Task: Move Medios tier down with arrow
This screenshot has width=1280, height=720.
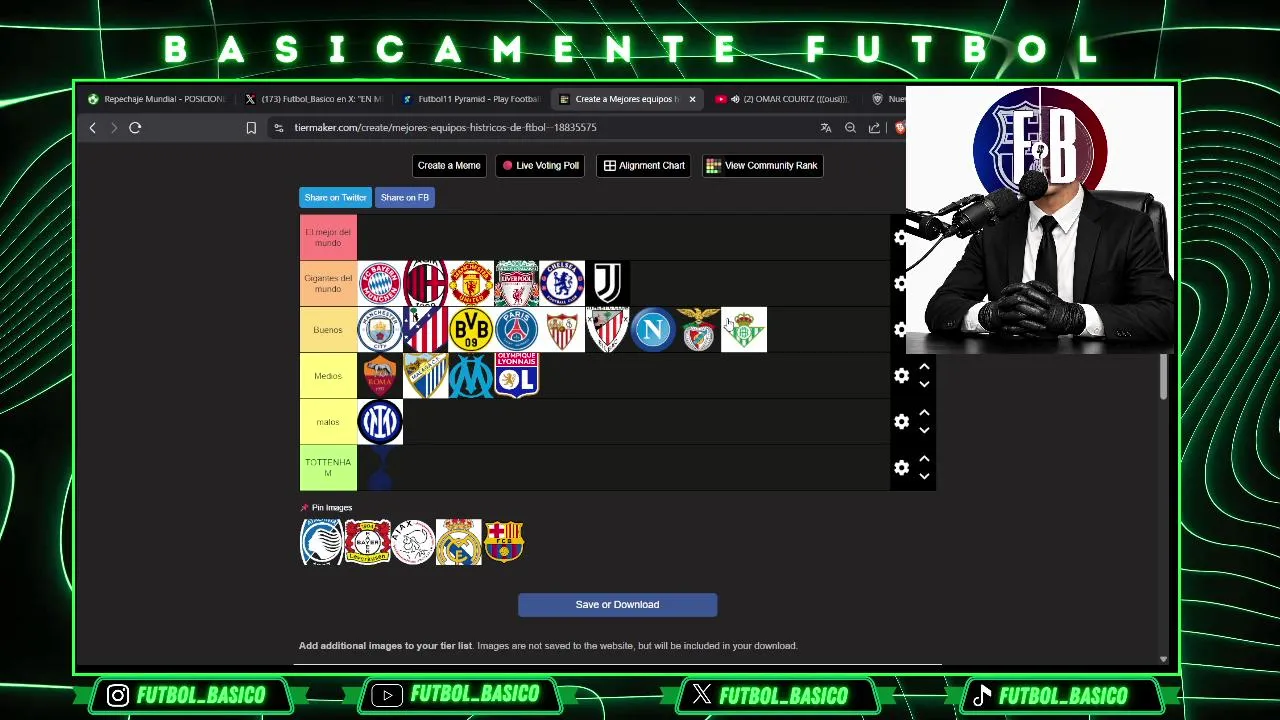Action: [924, 384]
